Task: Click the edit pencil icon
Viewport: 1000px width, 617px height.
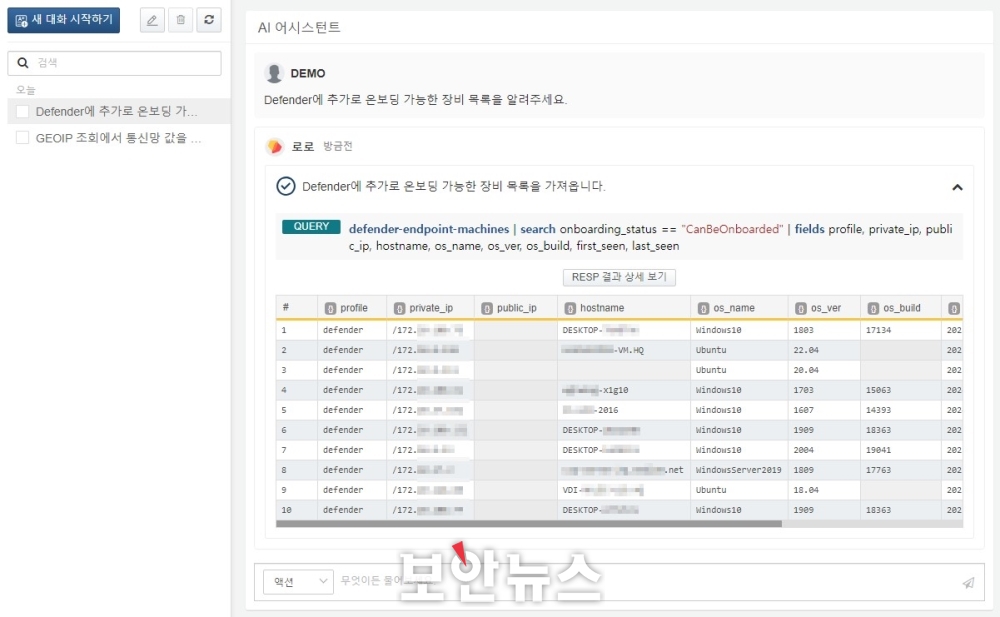Action: click(152, 20)
